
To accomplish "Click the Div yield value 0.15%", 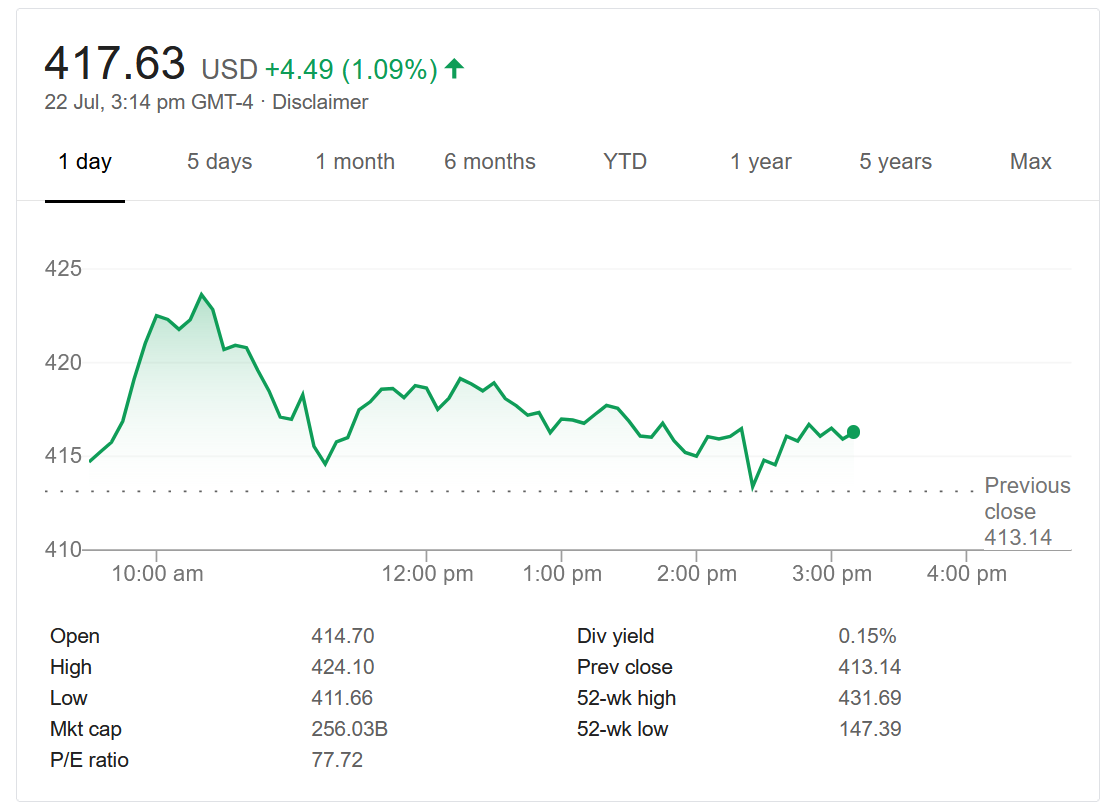I will [867, 636].
